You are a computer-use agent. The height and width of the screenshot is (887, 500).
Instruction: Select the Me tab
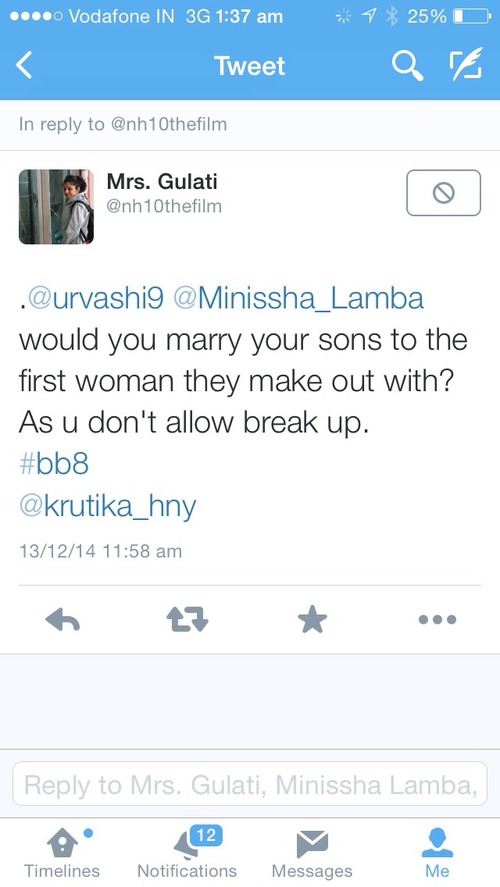[x=437, y=854]
